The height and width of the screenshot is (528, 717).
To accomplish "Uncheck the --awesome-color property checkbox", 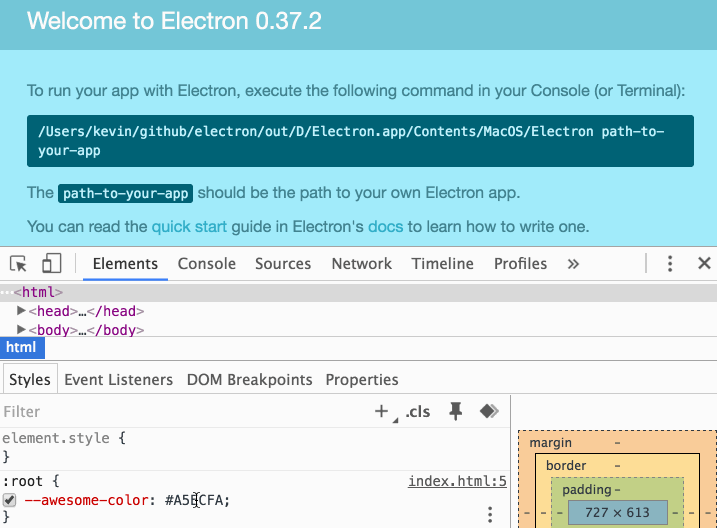I will click(9, 500).
